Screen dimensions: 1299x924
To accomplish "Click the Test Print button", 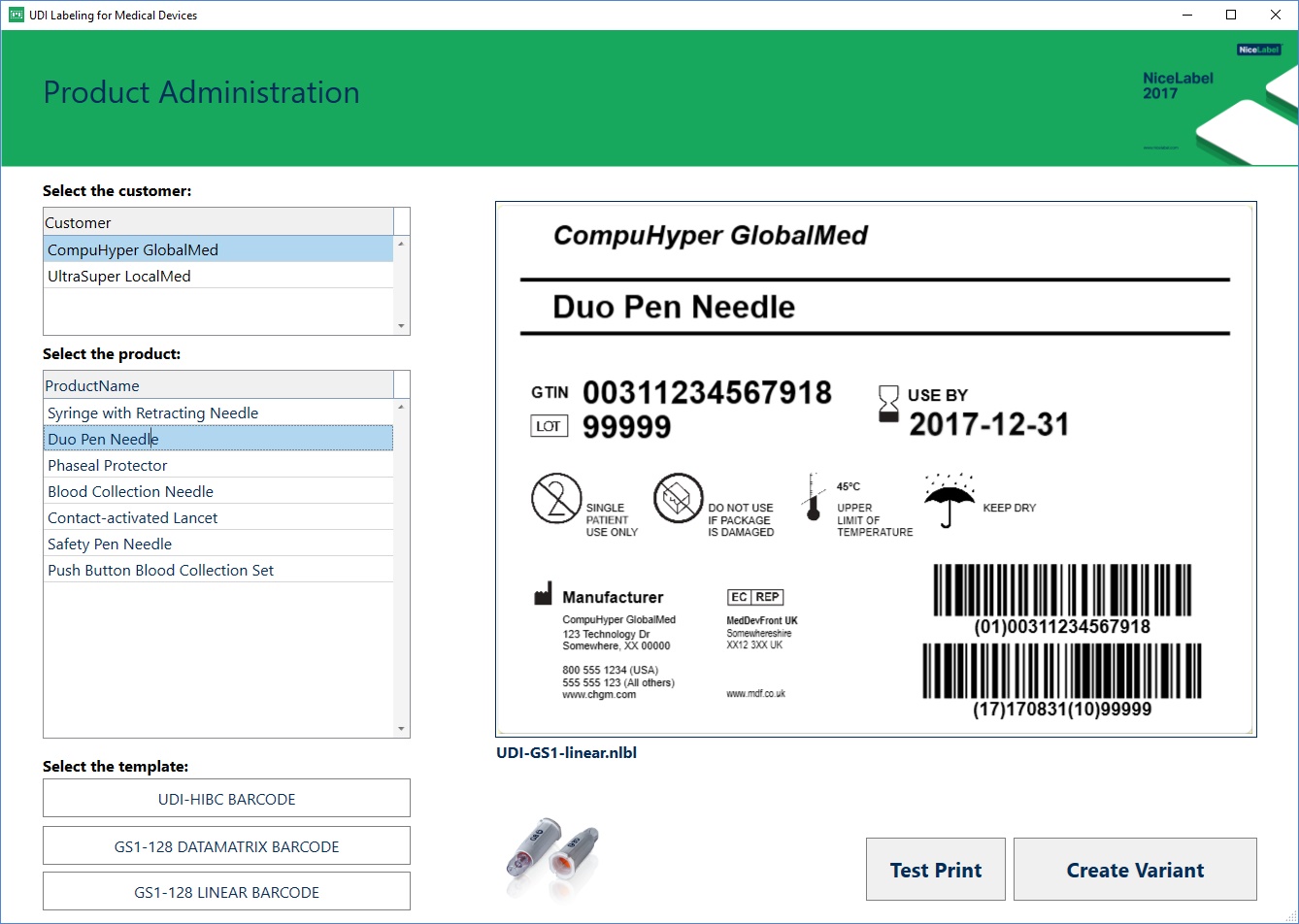I will point(935,869).
